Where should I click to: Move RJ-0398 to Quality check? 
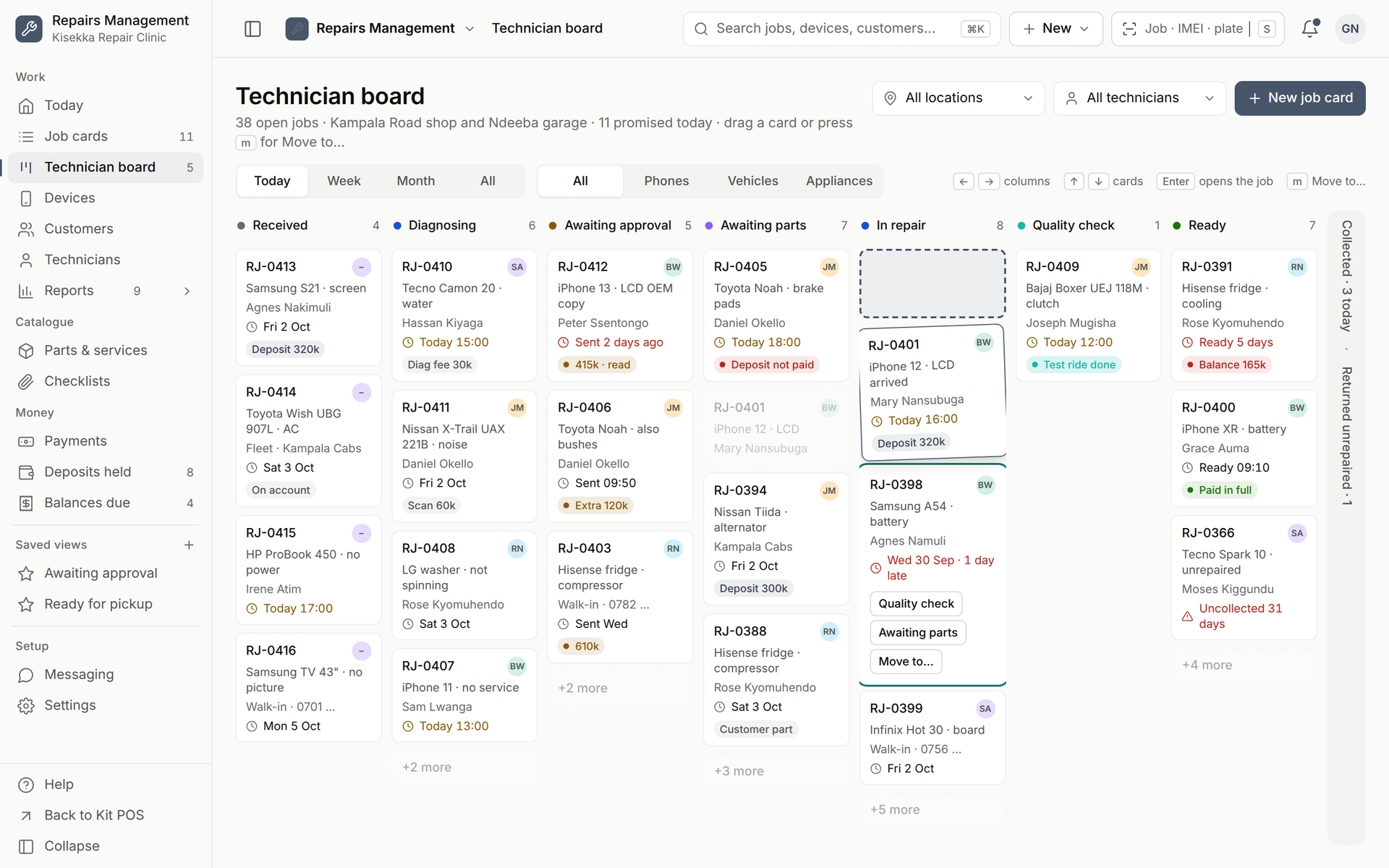916,604
